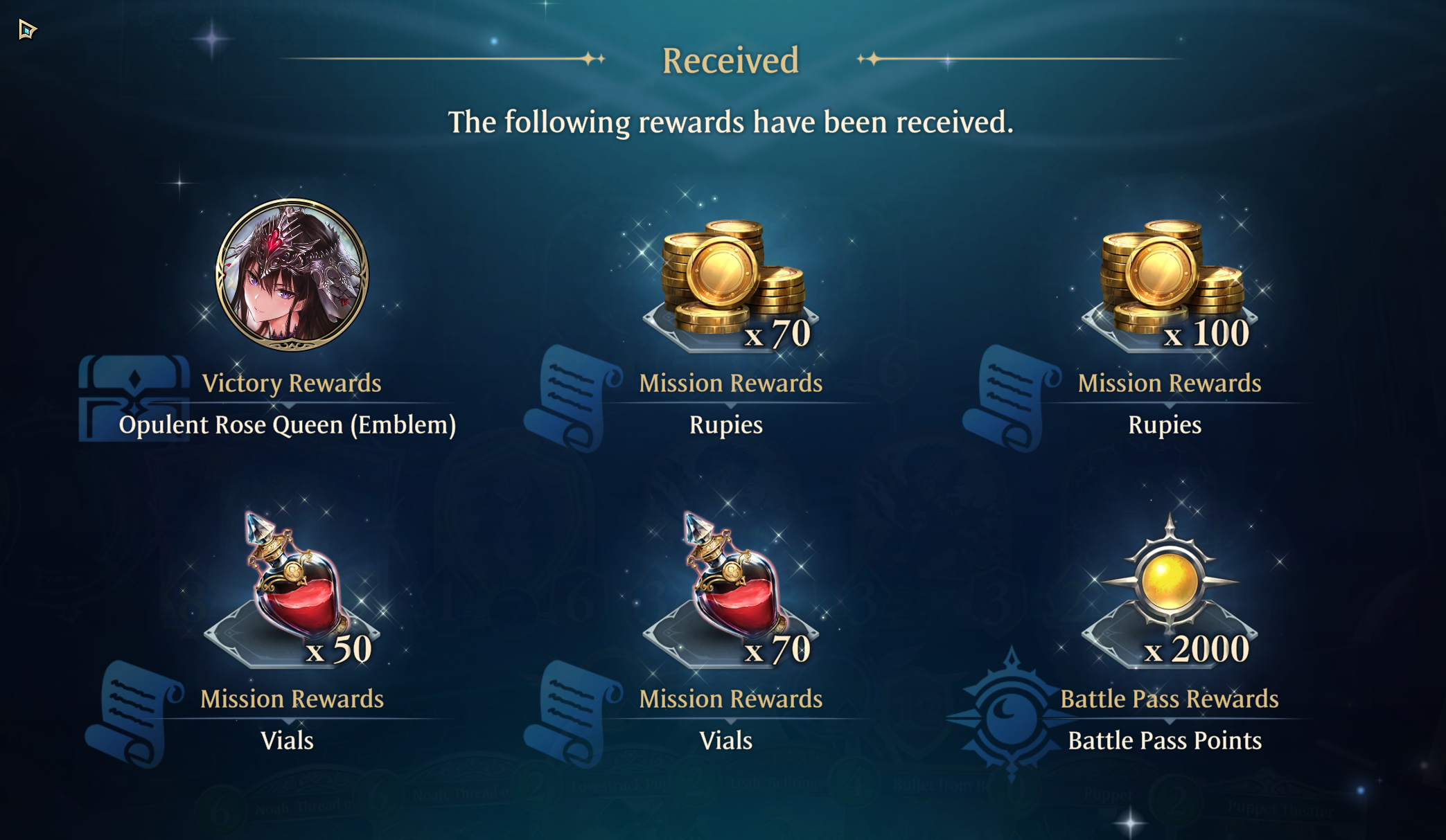Click the Battle Pass Rewards label
Image resolution: width=1446 pixels, height=840 pixels.
click(1170, 699)
